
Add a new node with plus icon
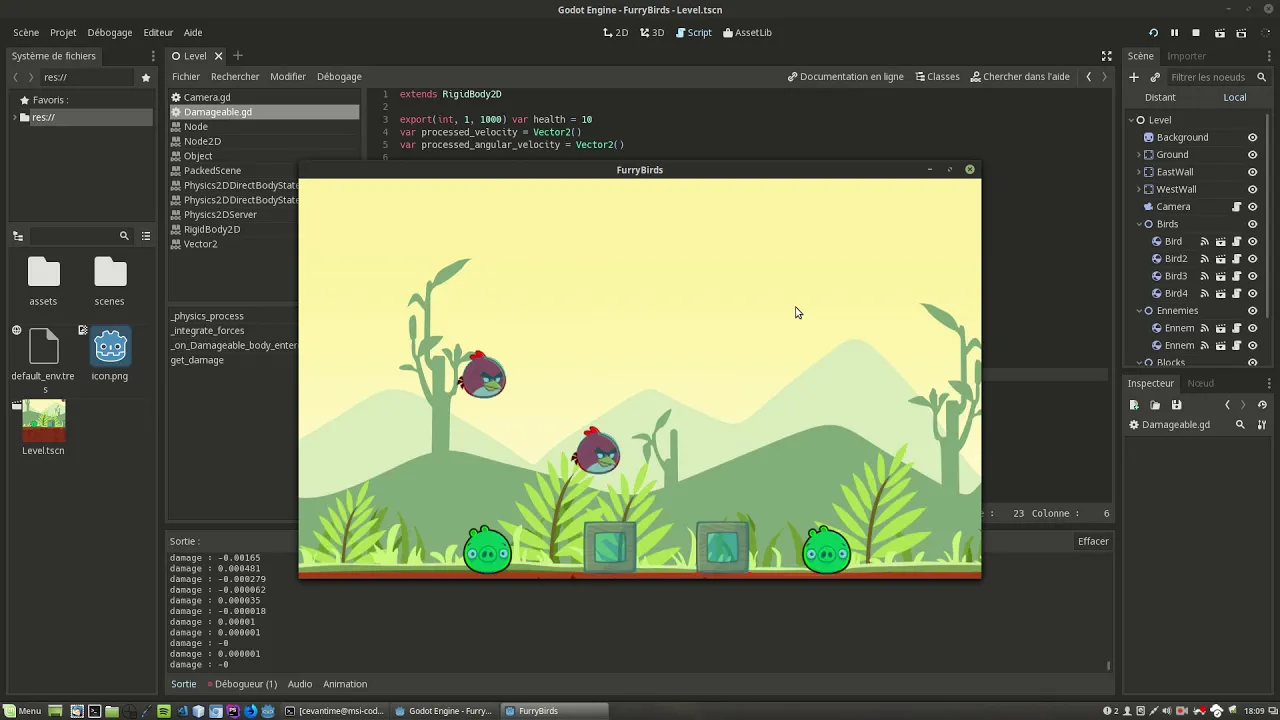tap(1134, 77)
